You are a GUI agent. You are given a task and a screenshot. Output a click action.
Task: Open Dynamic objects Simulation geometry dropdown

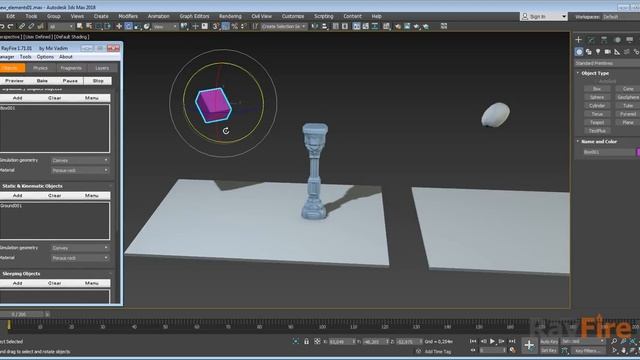(x=80, y=160)
